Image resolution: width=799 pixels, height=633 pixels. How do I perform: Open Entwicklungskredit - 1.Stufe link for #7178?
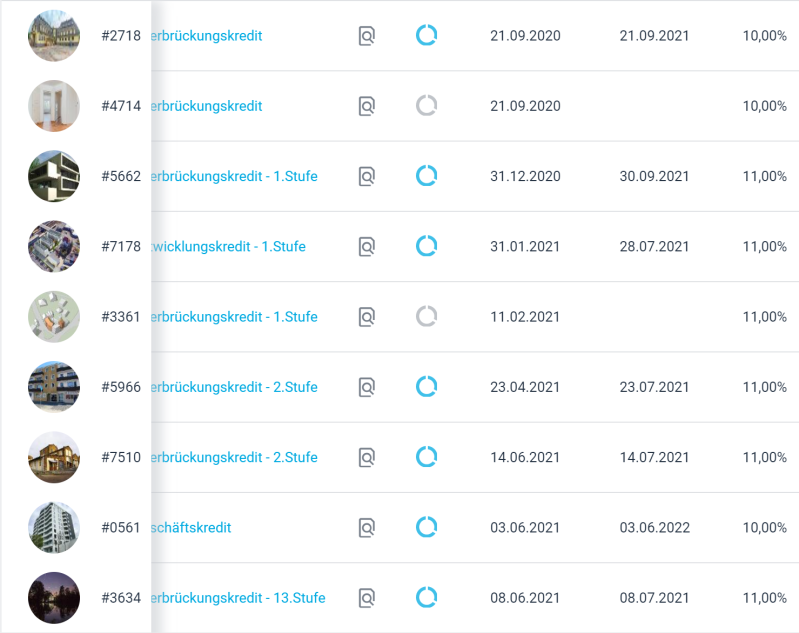tap(229, 246)
